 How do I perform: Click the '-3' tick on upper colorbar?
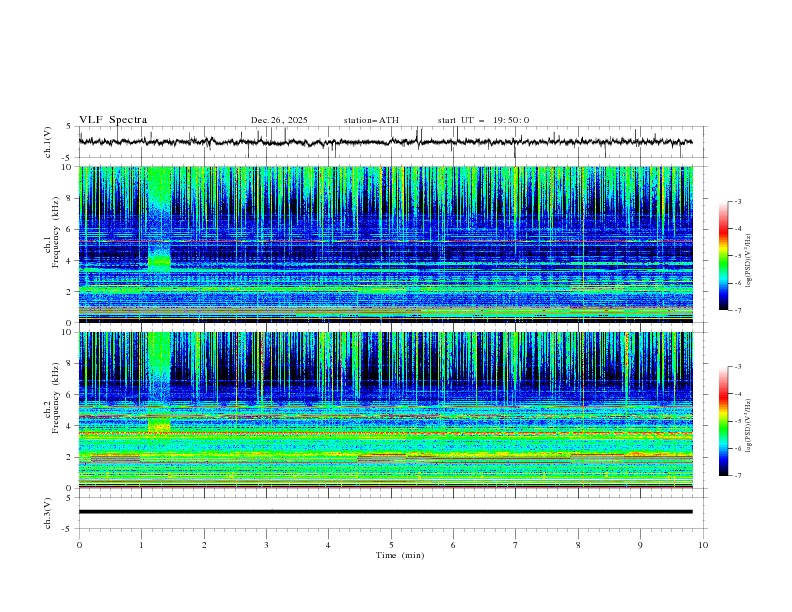click(737, 201)
